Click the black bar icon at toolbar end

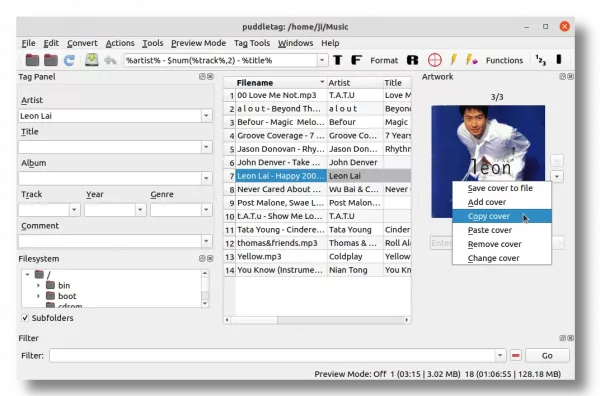point(559,59)
